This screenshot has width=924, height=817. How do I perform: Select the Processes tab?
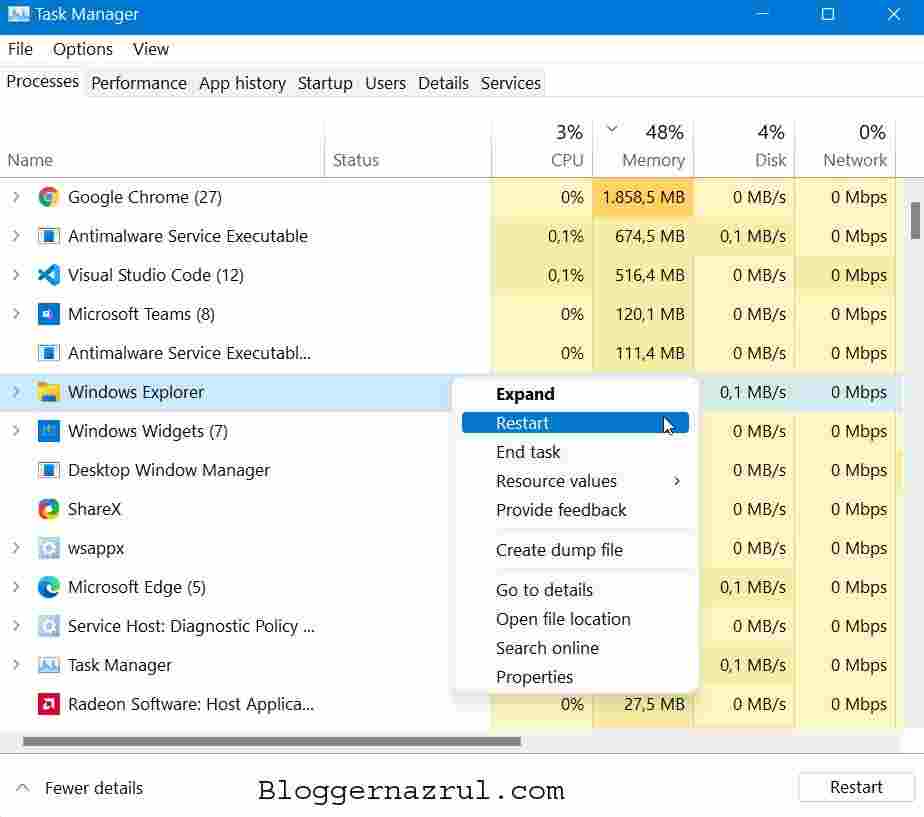pyautogui.click(x=42, y=81)
